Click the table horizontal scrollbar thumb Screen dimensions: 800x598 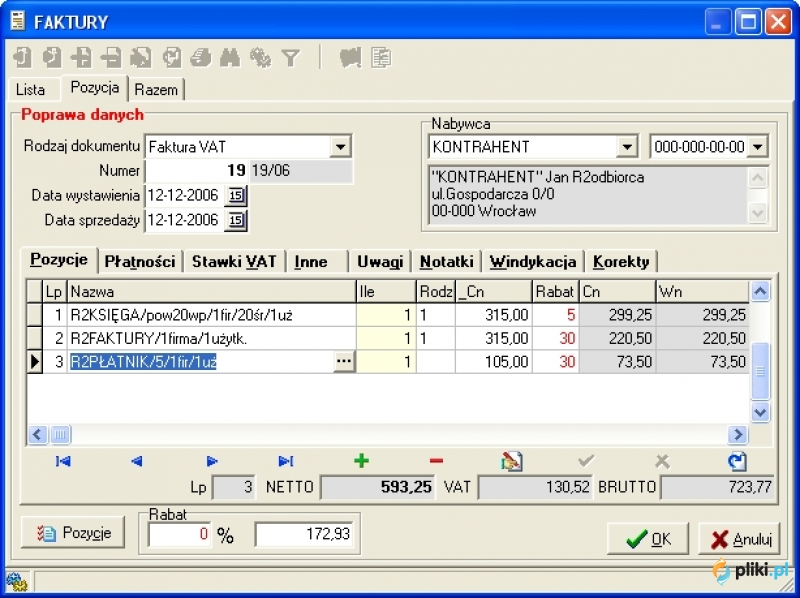click(60, 435)
